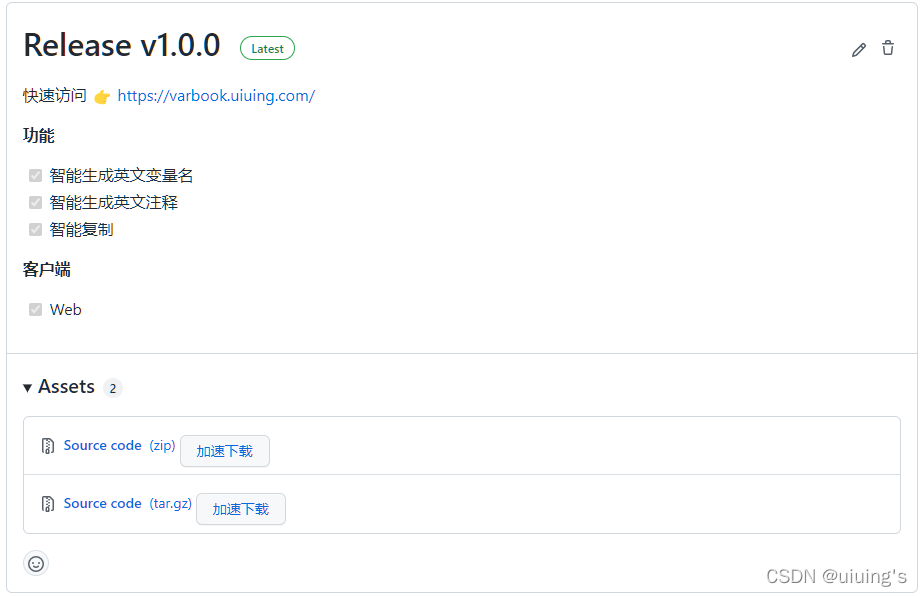Click the trash icon to delete release

pyautogui.click(x=888, y=49)
